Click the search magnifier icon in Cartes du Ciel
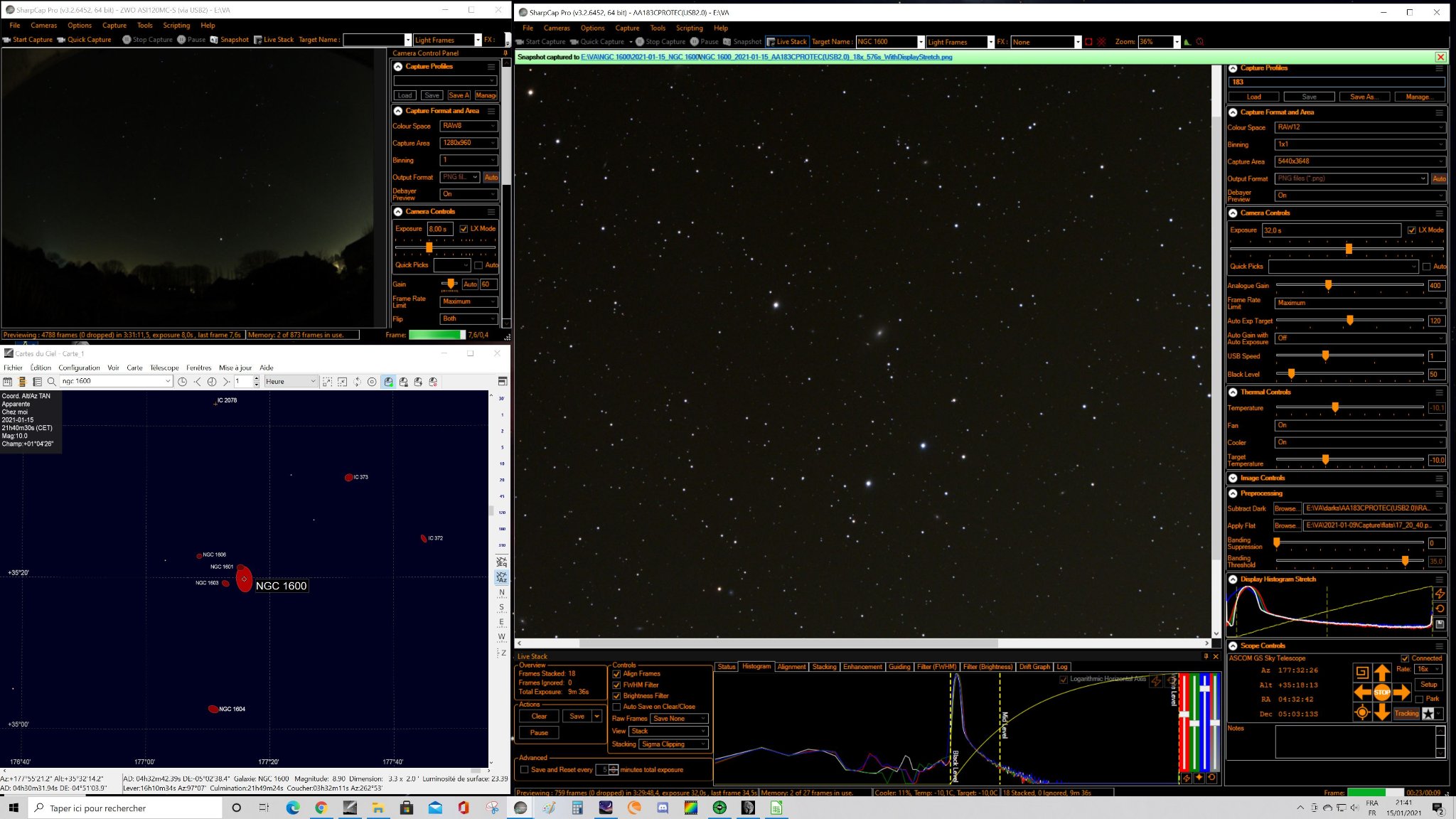 tap(51, 382)
